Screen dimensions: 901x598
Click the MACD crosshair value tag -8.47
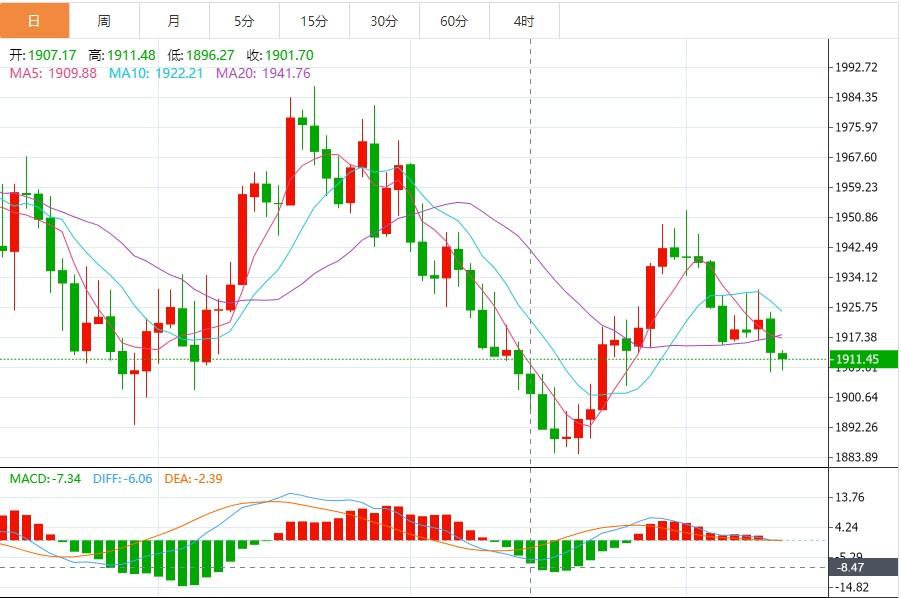click(864, 567)
